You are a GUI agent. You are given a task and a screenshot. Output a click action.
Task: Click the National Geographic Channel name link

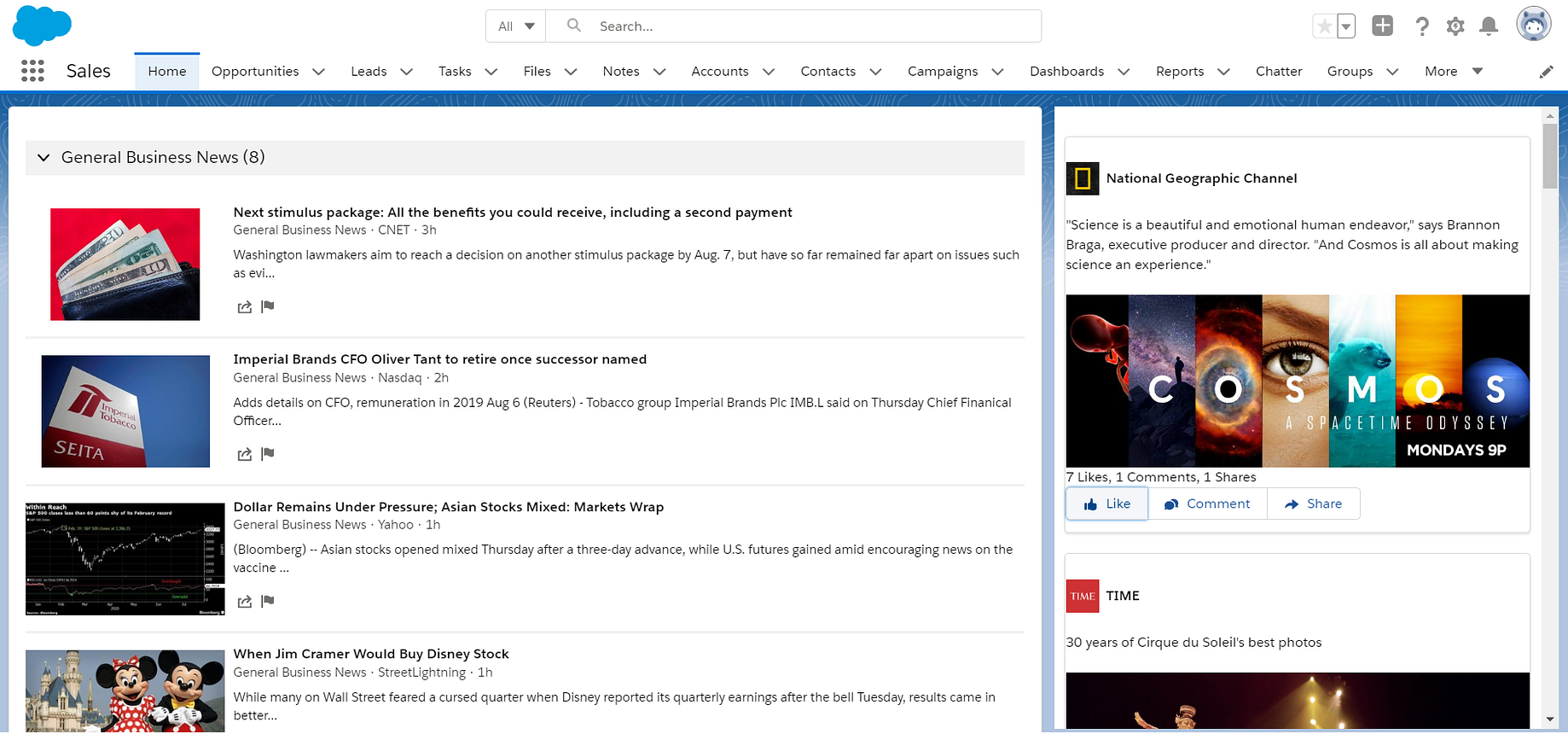1201,178
